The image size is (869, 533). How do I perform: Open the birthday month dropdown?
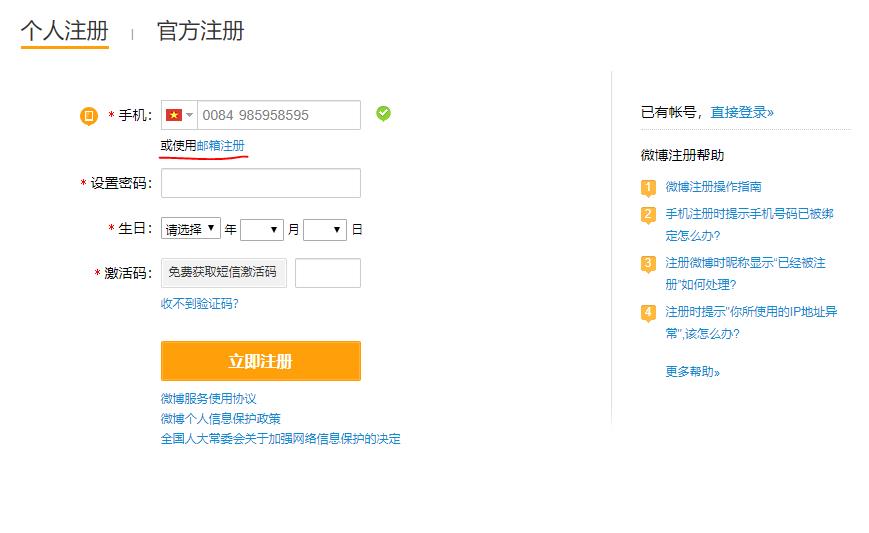pos(262,229)
